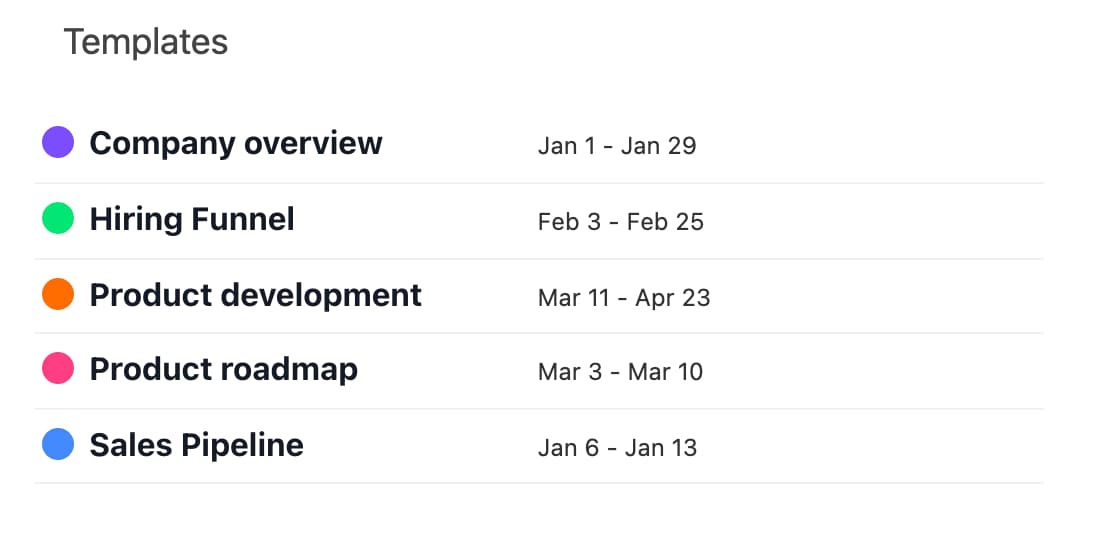Choose the Sales Pipeline template title
This screenshot has width=1100, height=540.
(x=197, y=445)
